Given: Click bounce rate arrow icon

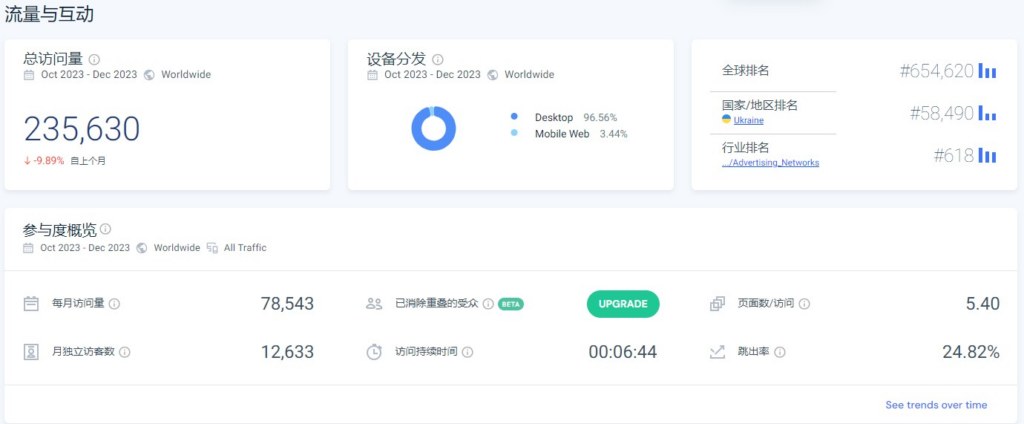Looking at the screenshot, I should 717,352.
